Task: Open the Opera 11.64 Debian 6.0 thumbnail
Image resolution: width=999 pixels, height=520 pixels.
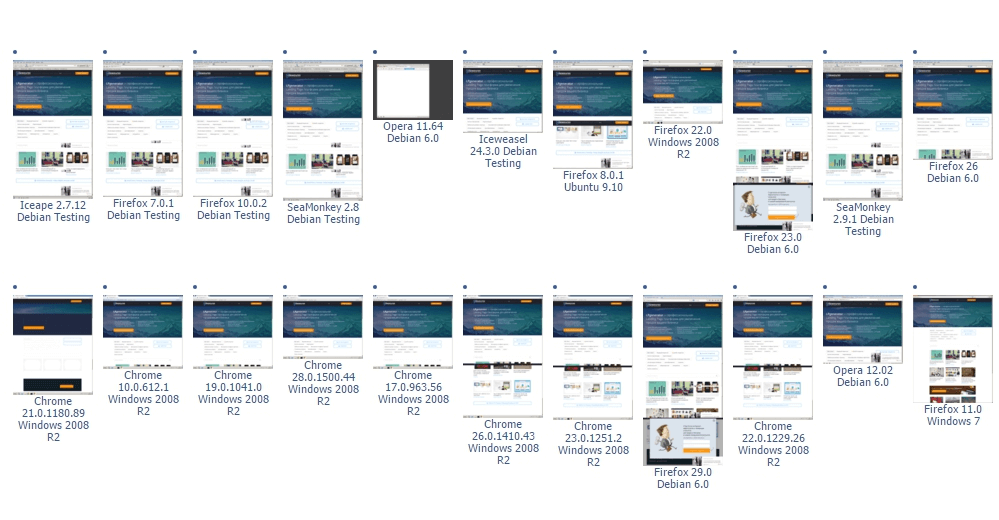Action: pos(413,90)
